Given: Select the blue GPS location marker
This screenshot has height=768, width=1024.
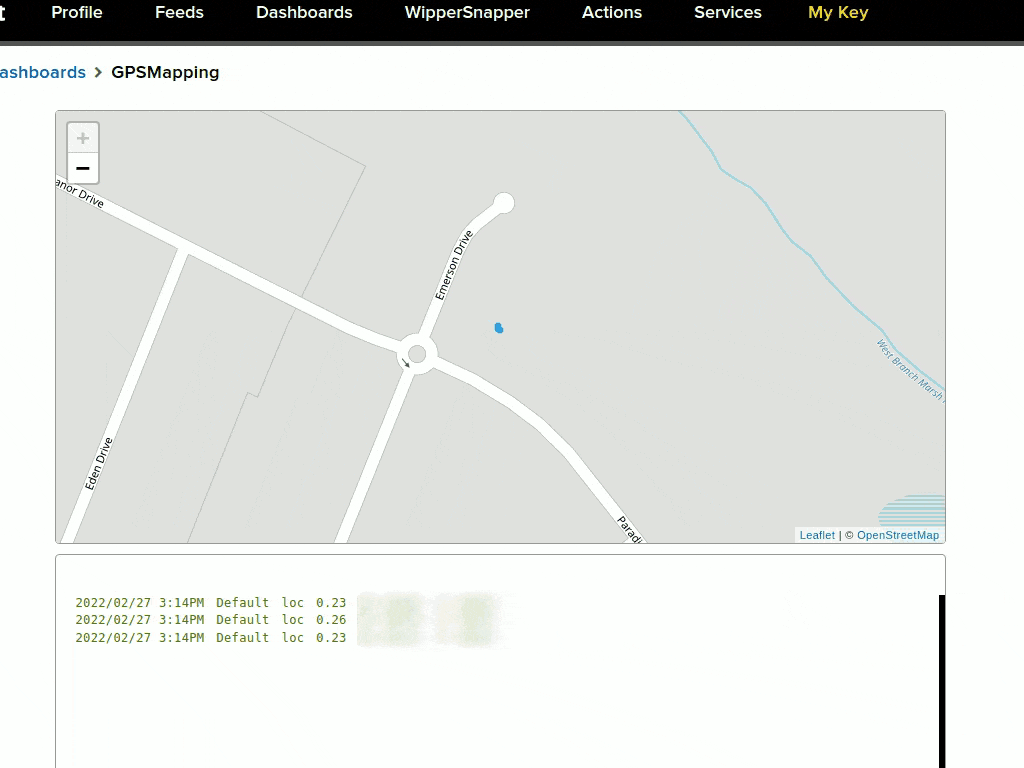Looking at the screenshot, I should (499, 328).
